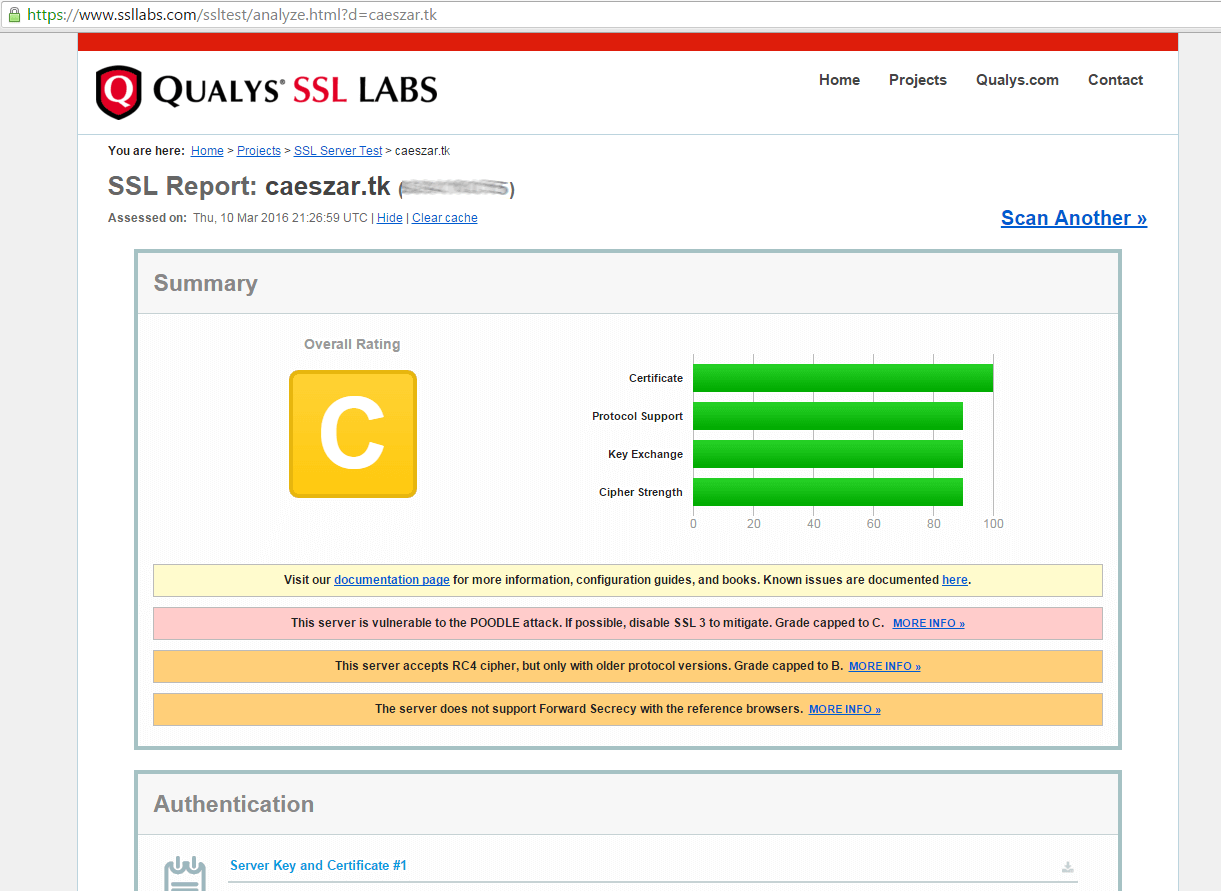Open MORE INFO for the Forward Secrecy warning

pyautogui.click(x=845, y=709)
